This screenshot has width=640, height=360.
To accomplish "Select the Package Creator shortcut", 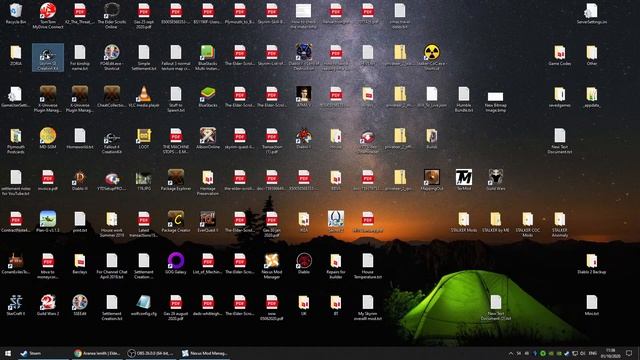I will [x=176, y=222].
